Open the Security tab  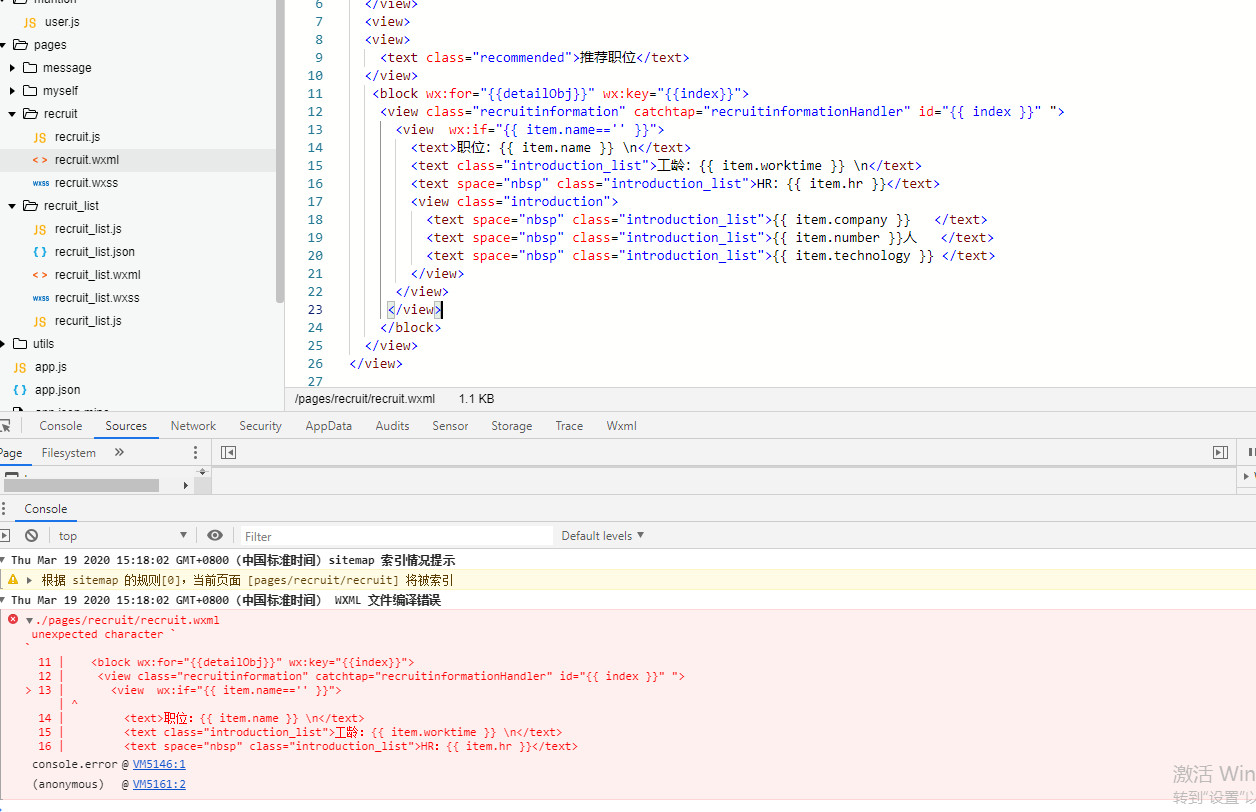[260, 426]
